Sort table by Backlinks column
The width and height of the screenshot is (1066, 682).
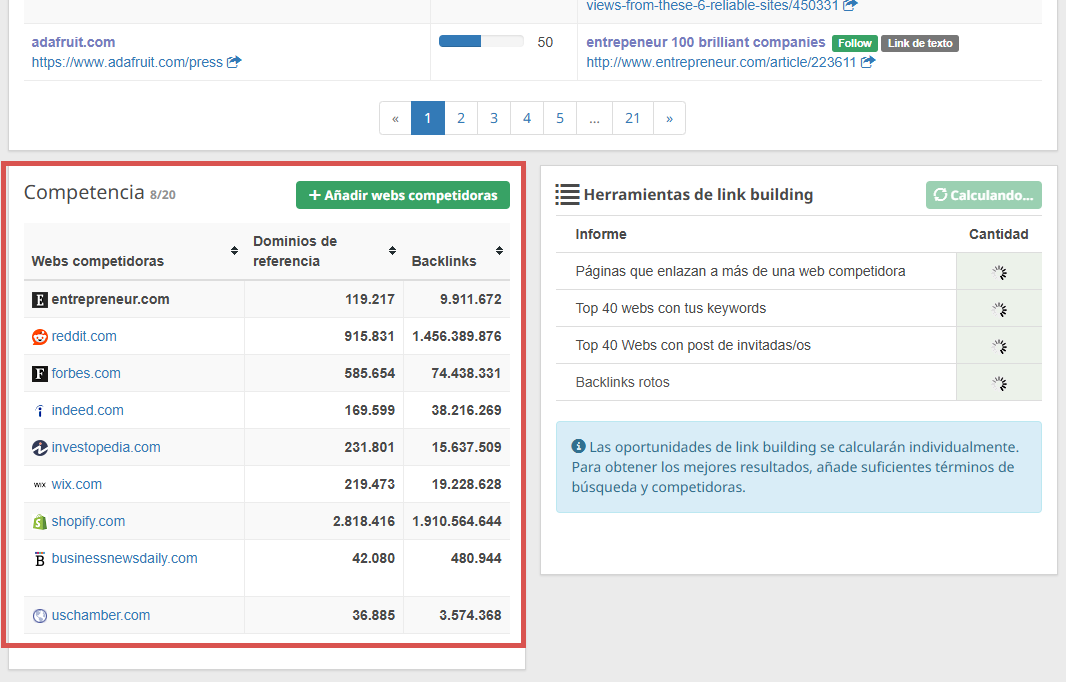(499, 251)
